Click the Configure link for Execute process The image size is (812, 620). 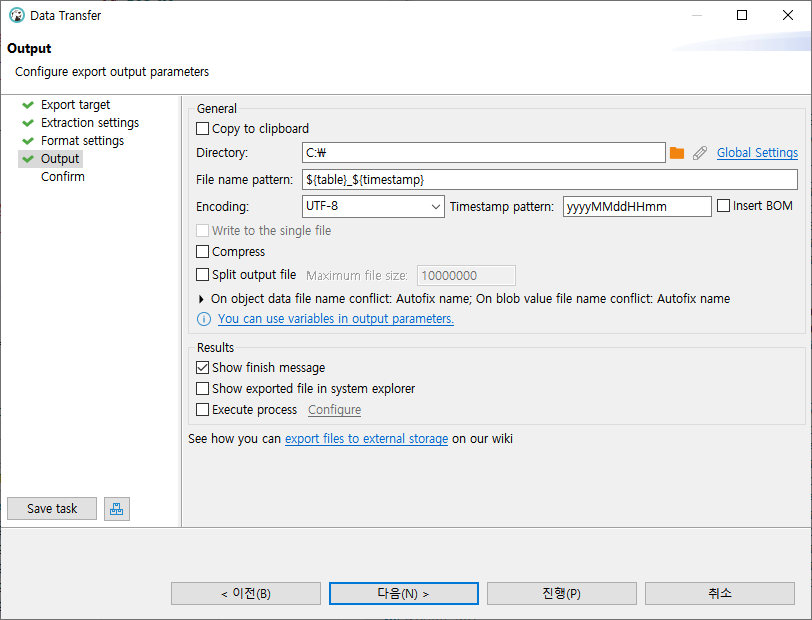[x=335, y=410]
